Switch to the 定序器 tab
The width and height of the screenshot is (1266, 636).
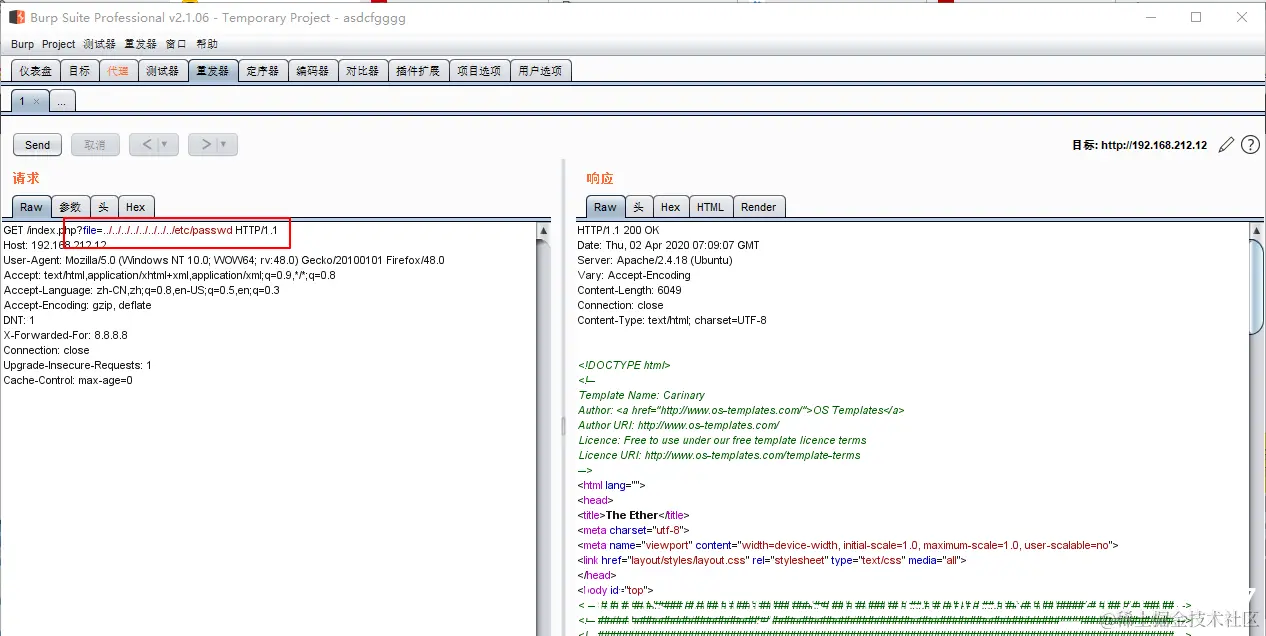(263, 71)
